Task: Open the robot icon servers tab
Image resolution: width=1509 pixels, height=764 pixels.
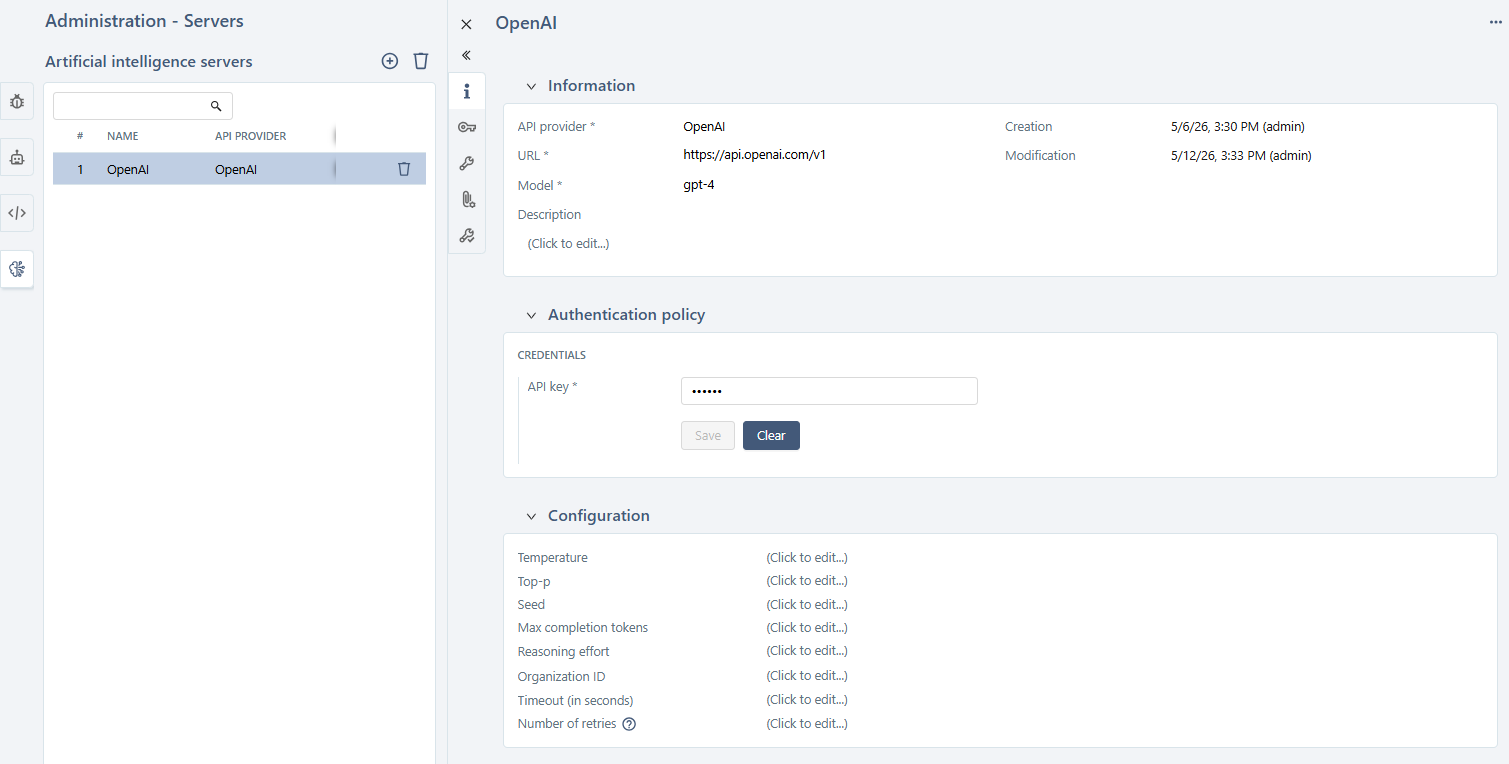Action: pos(17,157)
